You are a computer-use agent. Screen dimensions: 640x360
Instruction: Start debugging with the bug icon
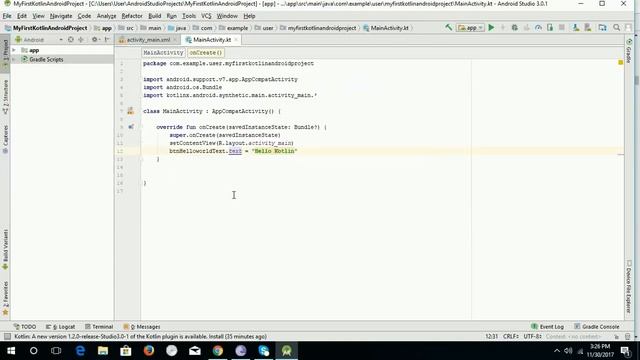tap(515, 28)
